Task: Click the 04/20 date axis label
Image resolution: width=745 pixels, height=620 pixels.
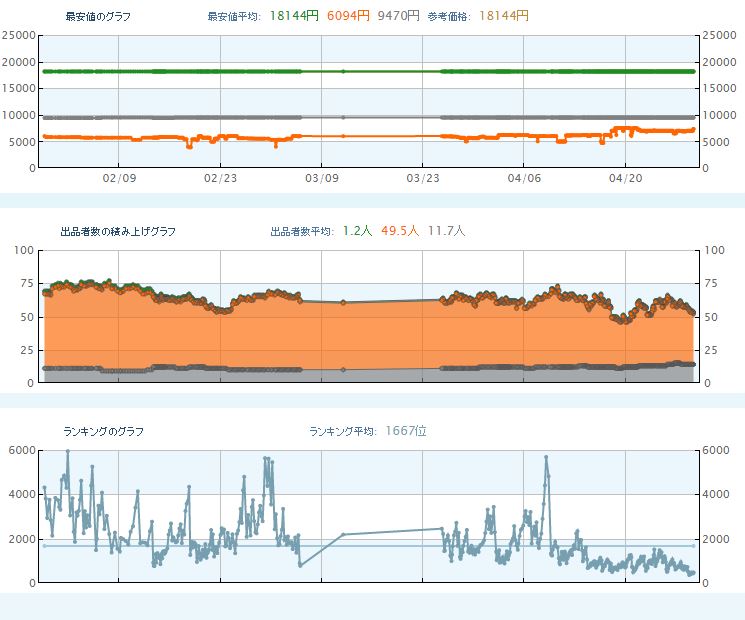Action: point(625,178)
